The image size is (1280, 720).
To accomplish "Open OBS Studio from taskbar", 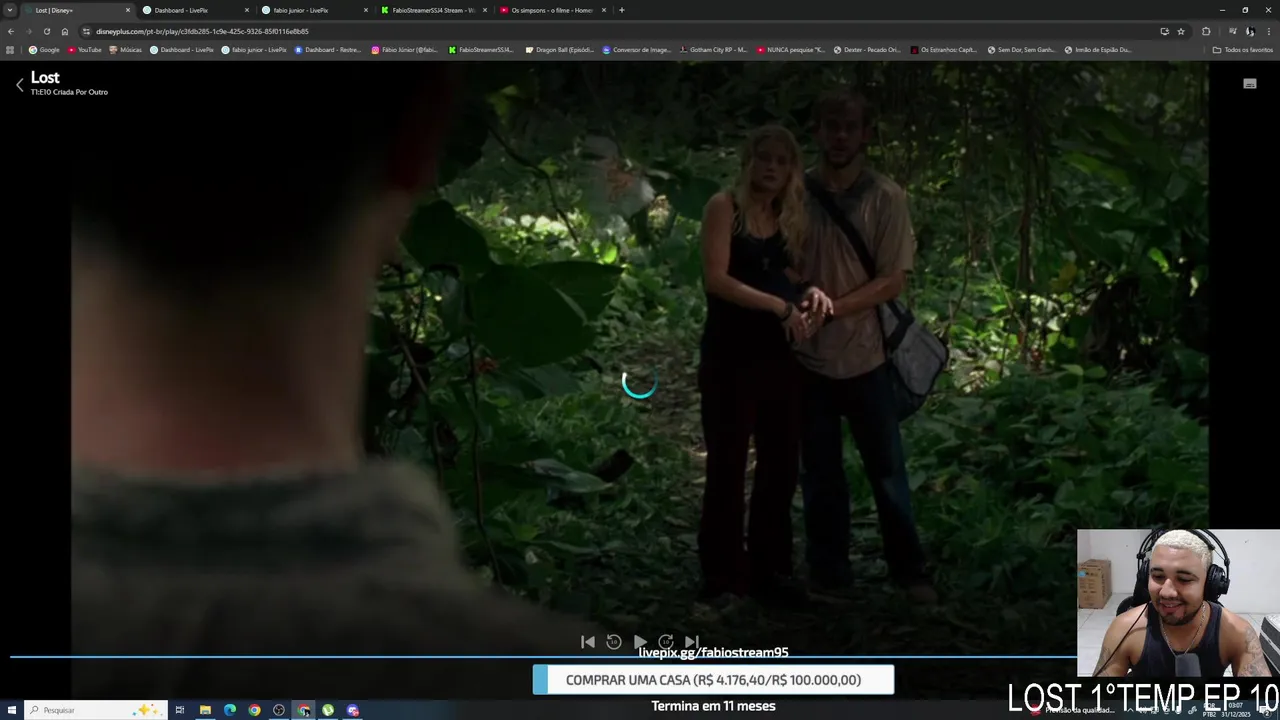I will click(x=279, y=710).
